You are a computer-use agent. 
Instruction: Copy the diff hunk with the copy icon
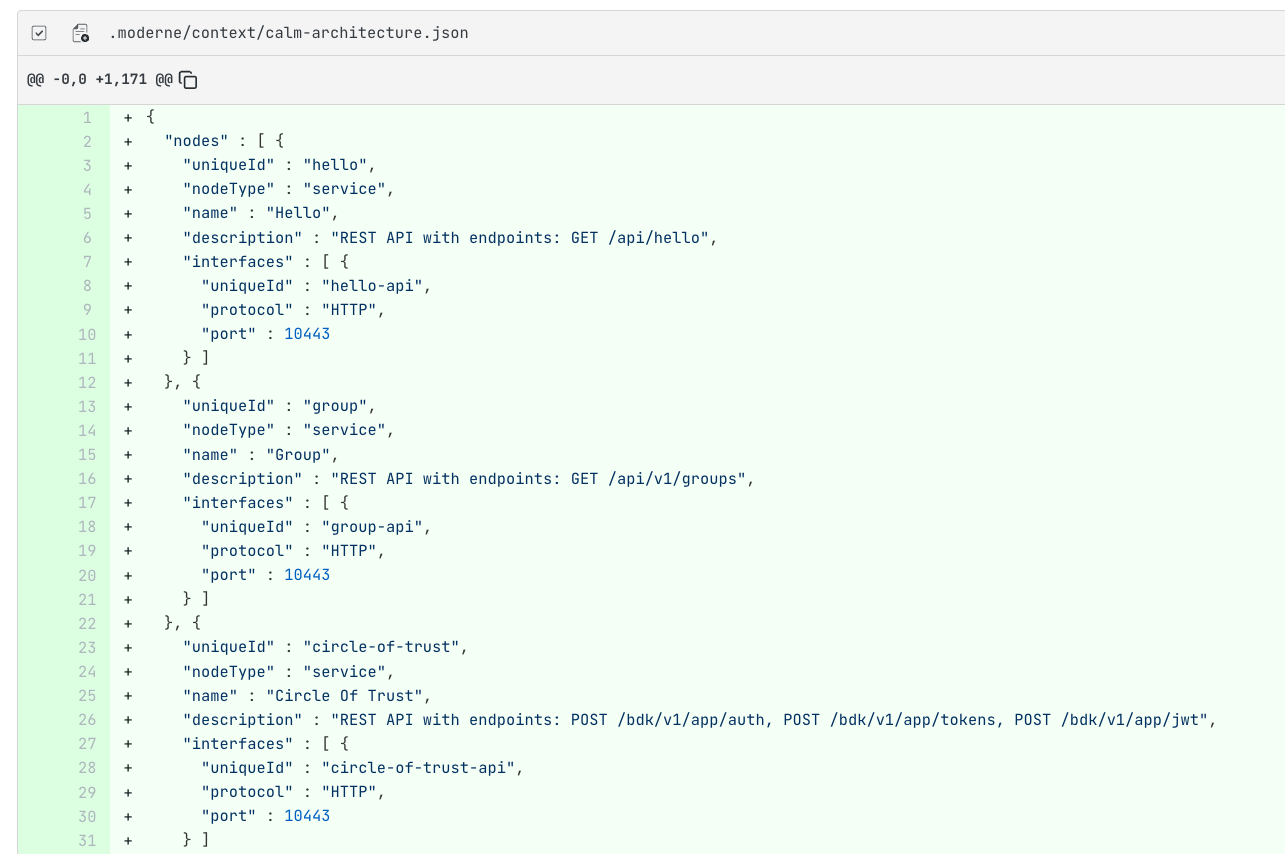tap(188, 80)
